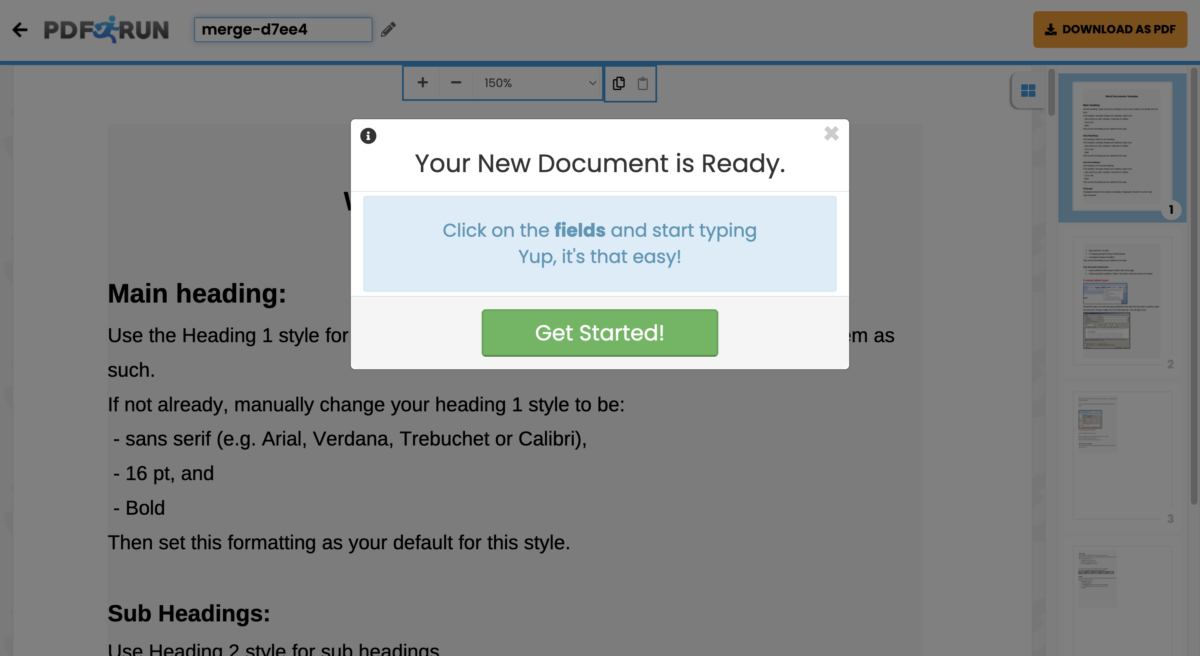Click the Download as PDF button
The image size is (1200, 656).
[1110, 30]
